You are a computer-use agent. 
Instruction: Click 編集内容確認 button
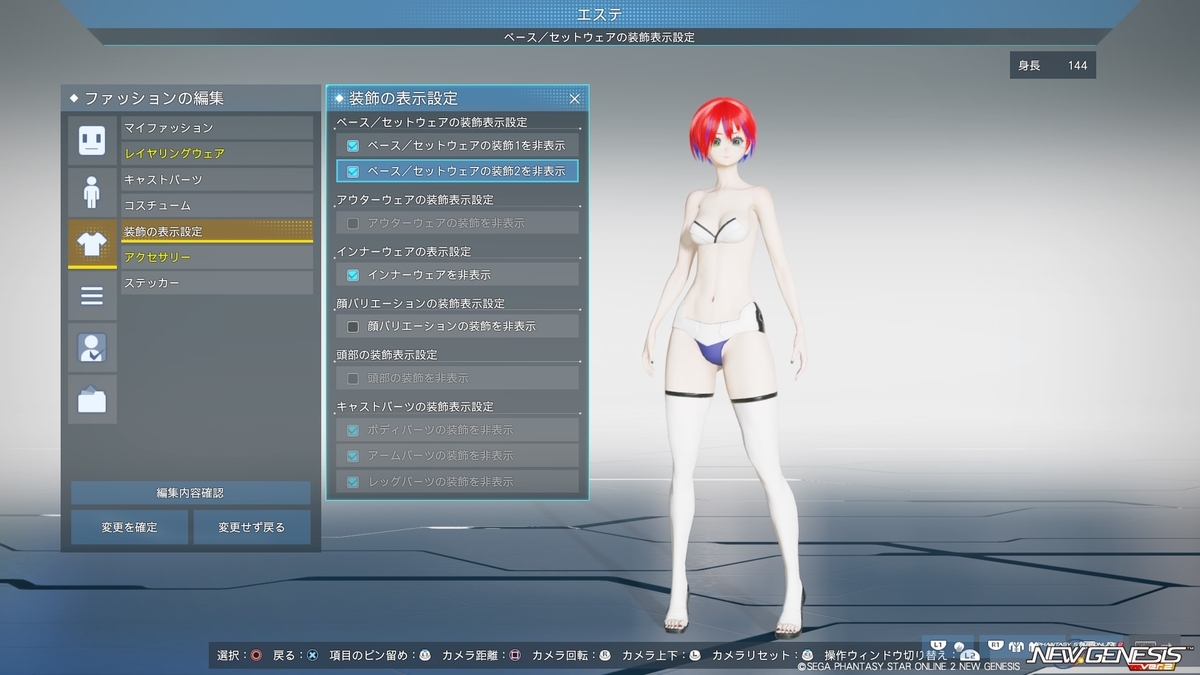(x=191, y=493)
